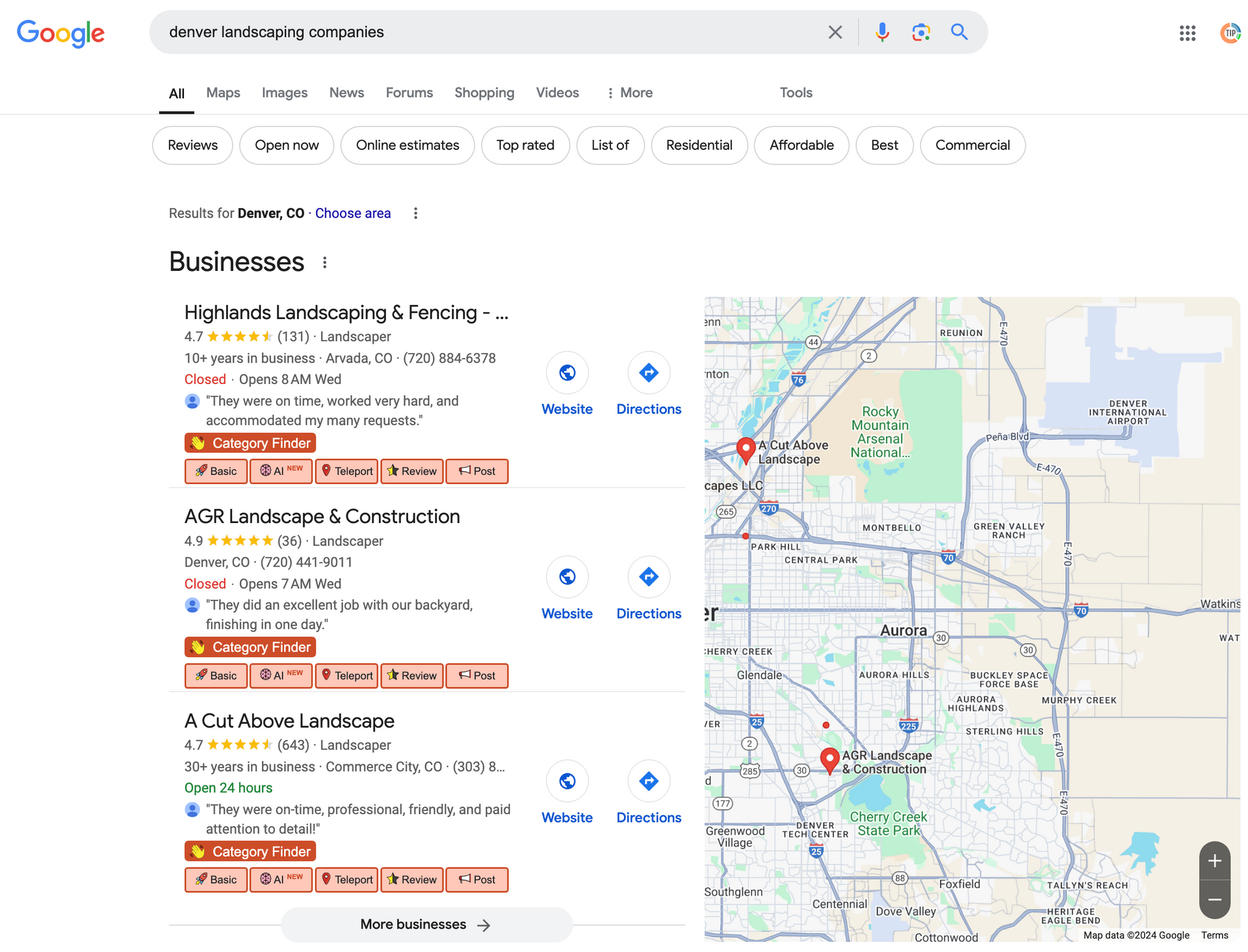Click into the search query input field
Viewport: 1248px width, 952px height.
[487, 32]
